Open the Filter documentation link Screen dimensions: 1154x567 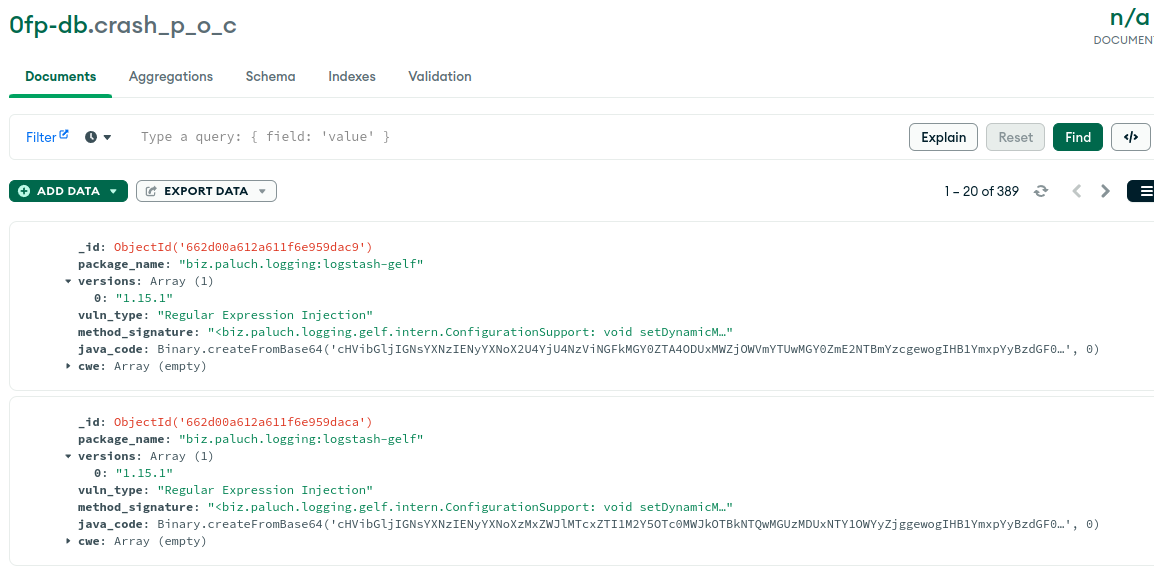pyautogui.click(x=47, y=137)
